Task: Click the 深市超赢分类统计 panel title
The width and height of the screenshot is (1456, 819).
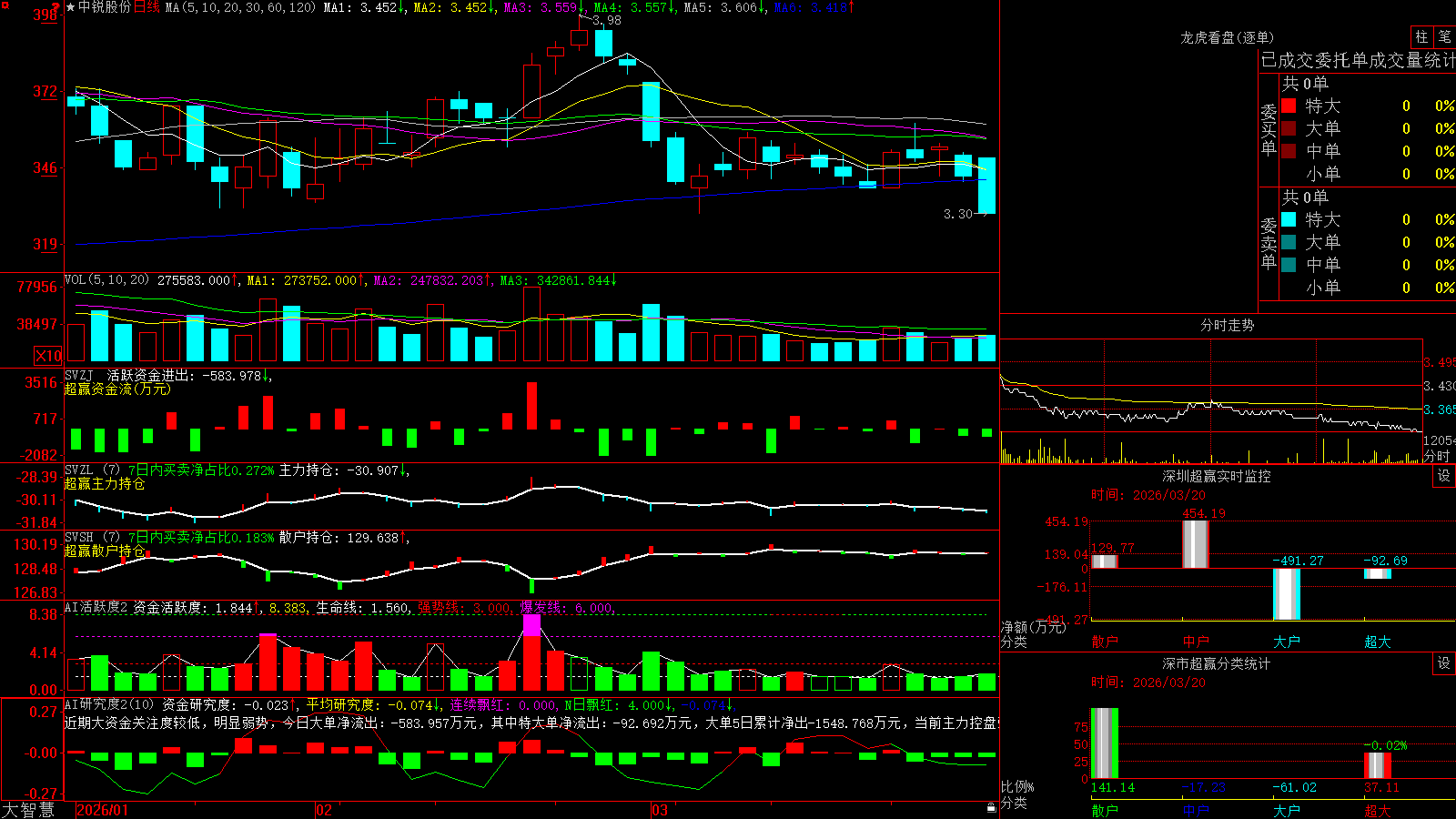Action: [1217, 663]
